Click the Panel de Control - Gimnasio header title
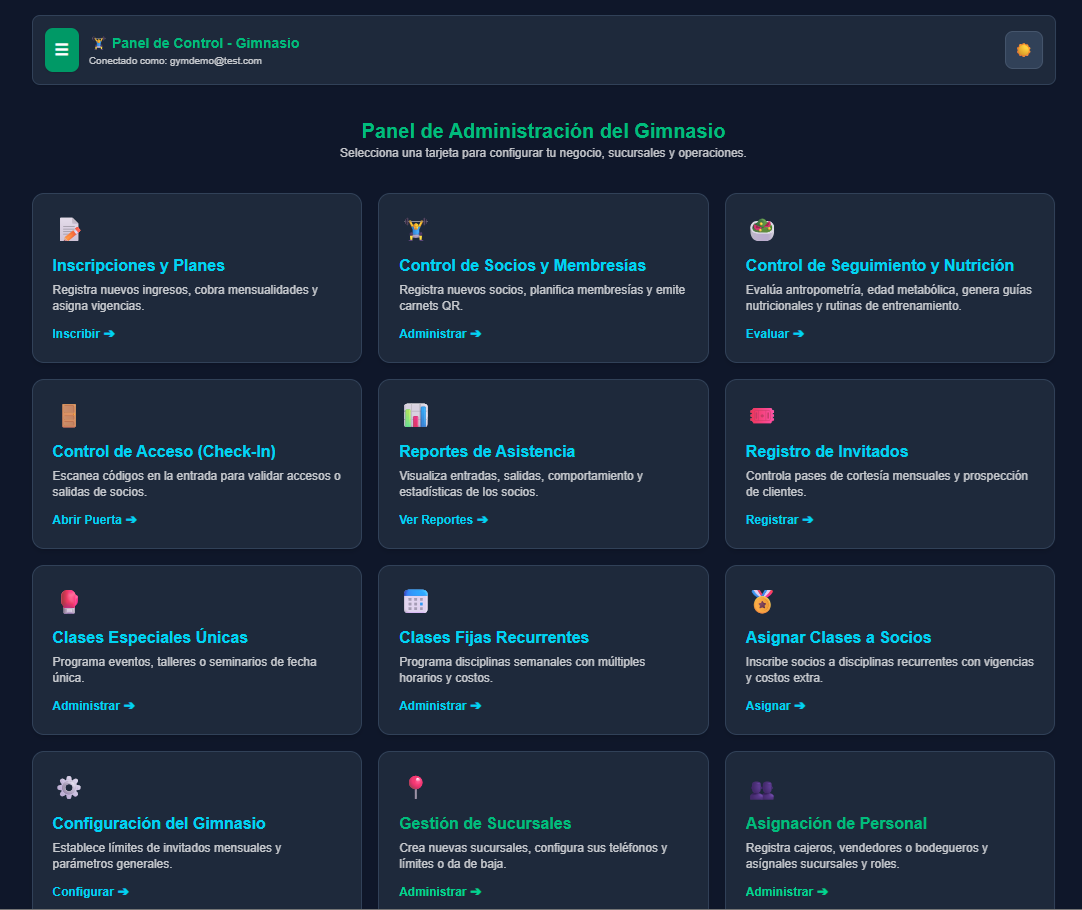1082x910 pixels. pos(206,43)
